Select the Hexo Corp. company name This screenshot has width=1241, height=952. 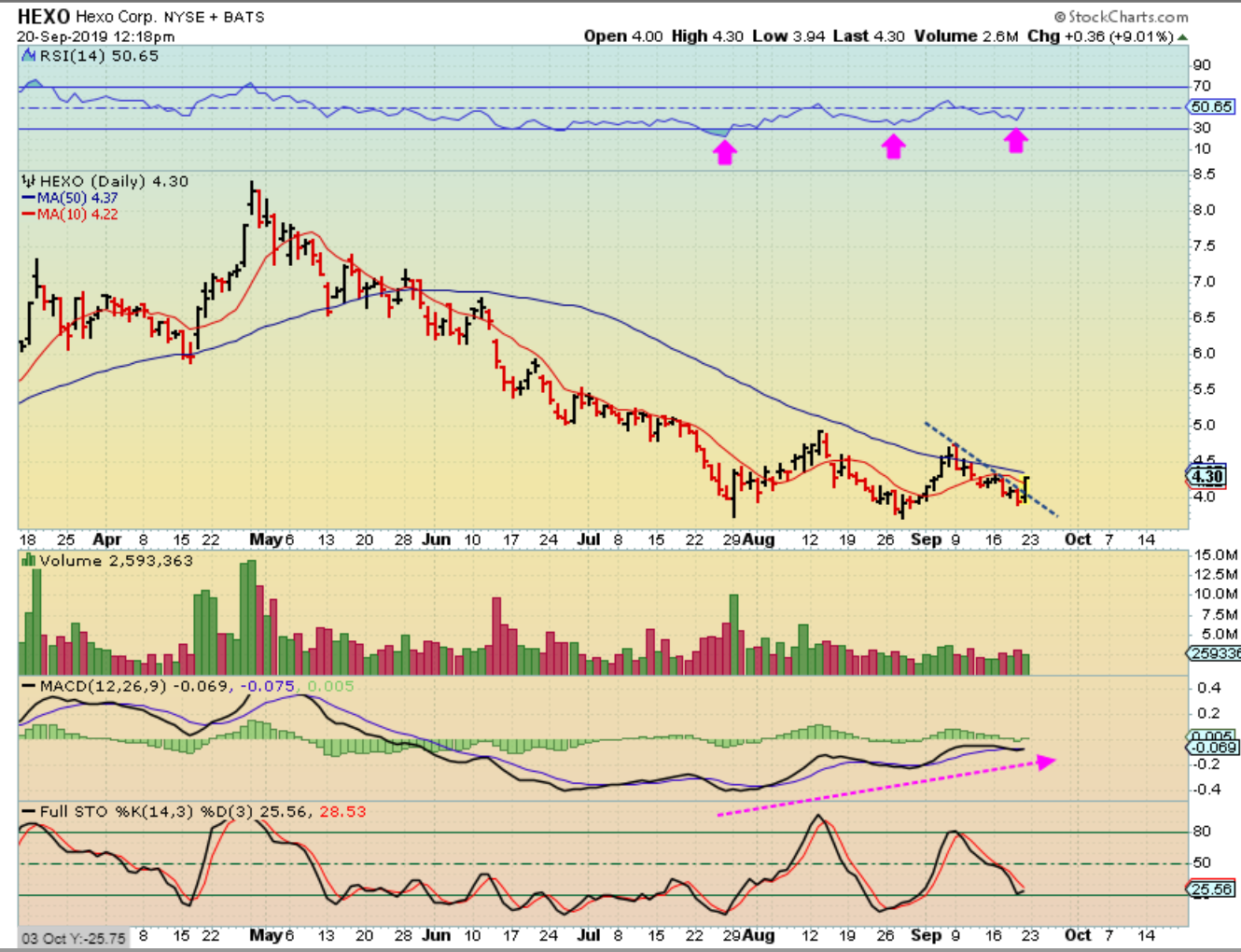tap(115, 17)
